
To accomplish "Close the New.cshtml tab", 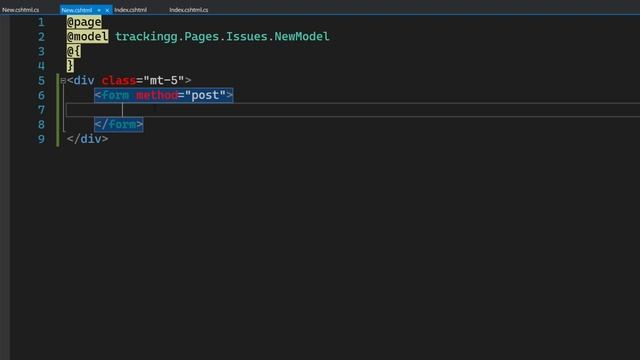I will [x=107, y=10].
